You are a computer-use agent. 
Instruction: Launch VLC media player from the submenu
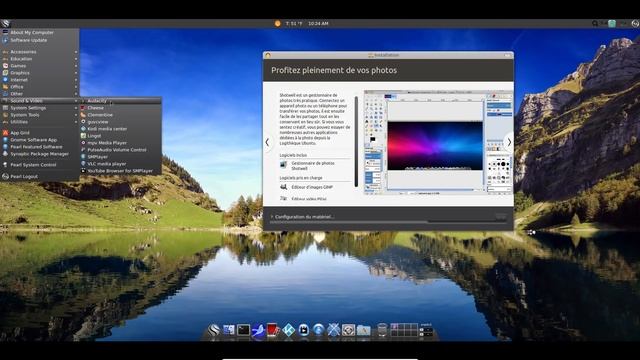coord(120,164)
